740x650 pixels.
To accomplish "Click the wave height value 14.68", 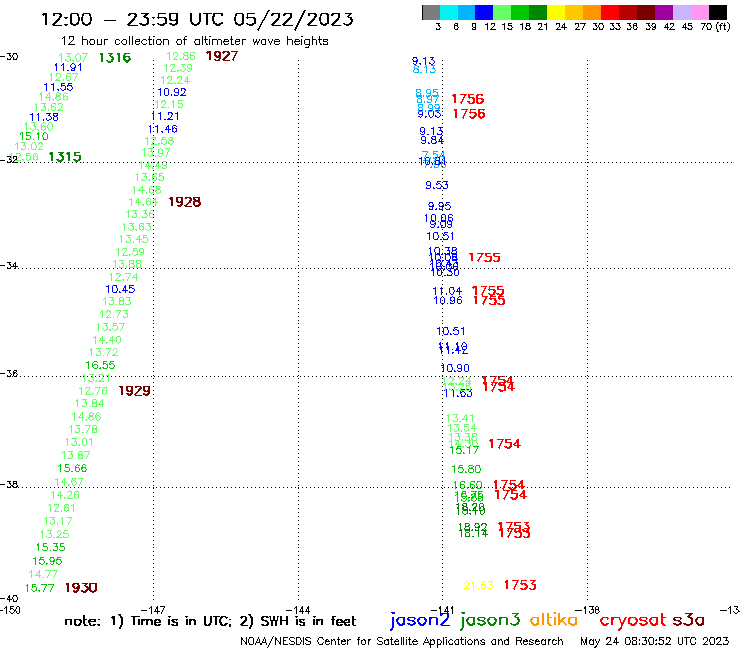I will pos(147,190).
